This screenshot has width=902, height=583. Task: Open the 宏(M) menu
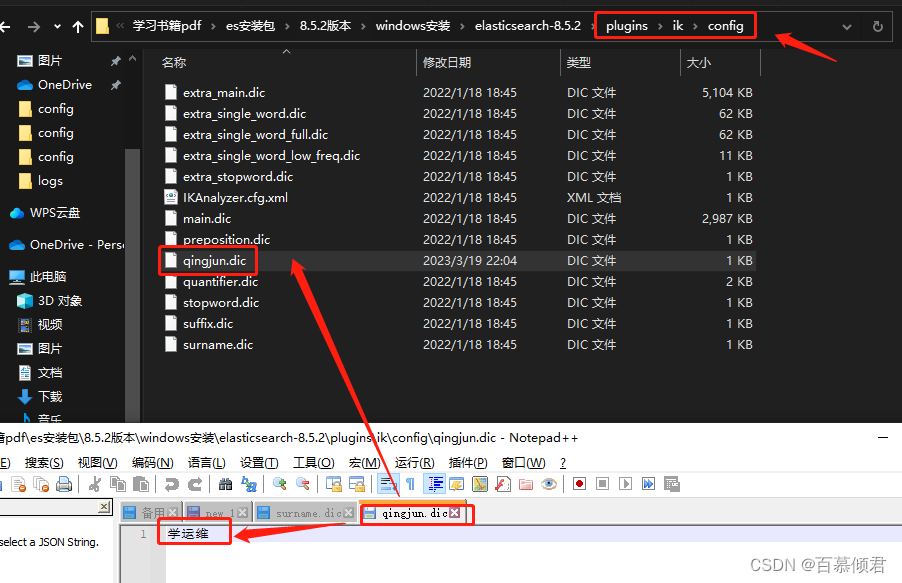pyautogui.click(x=364, y=463)
